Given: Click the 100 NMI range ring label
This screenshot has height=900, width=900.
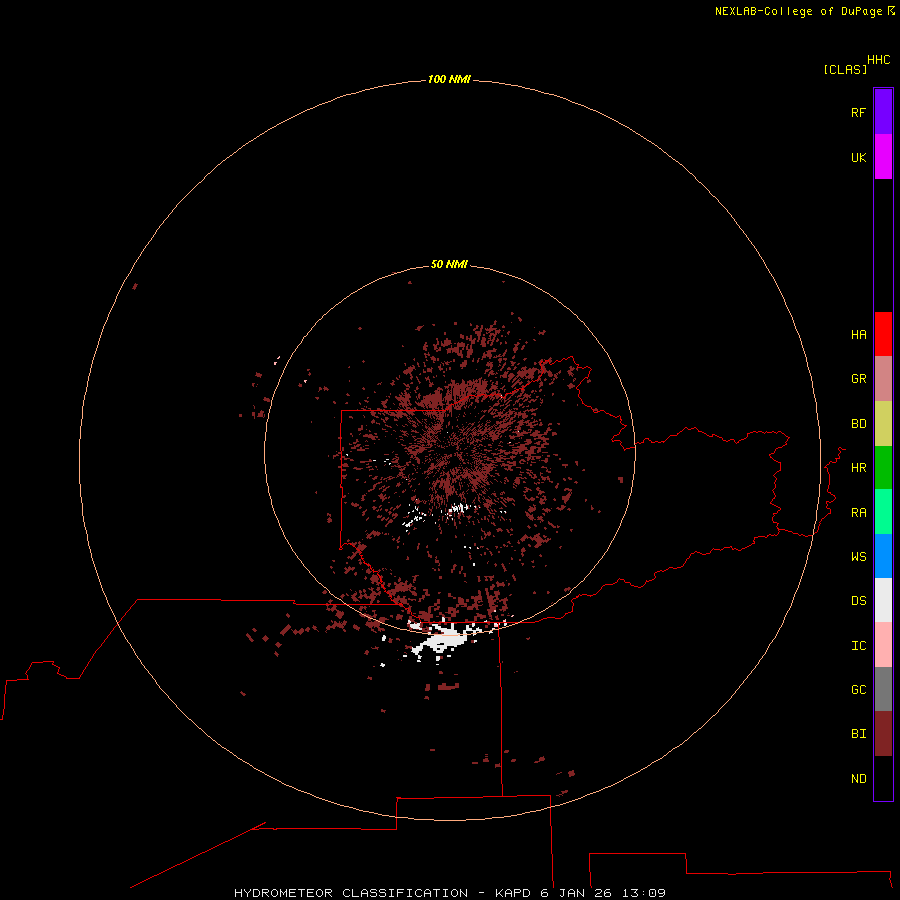Looking at the screenshot, I should 449,79.
